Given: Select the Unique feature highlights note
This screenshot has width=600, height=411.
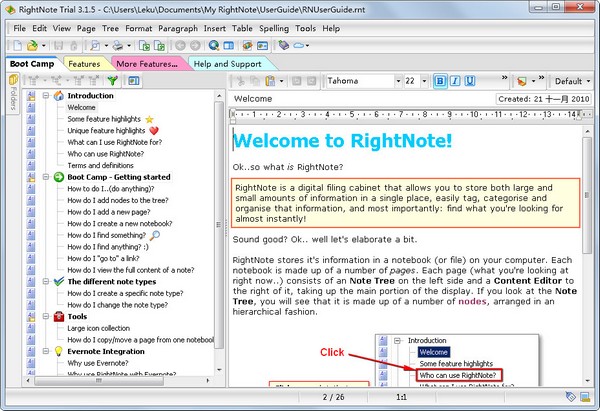Looking at the screenshot, I should [106, 130].
